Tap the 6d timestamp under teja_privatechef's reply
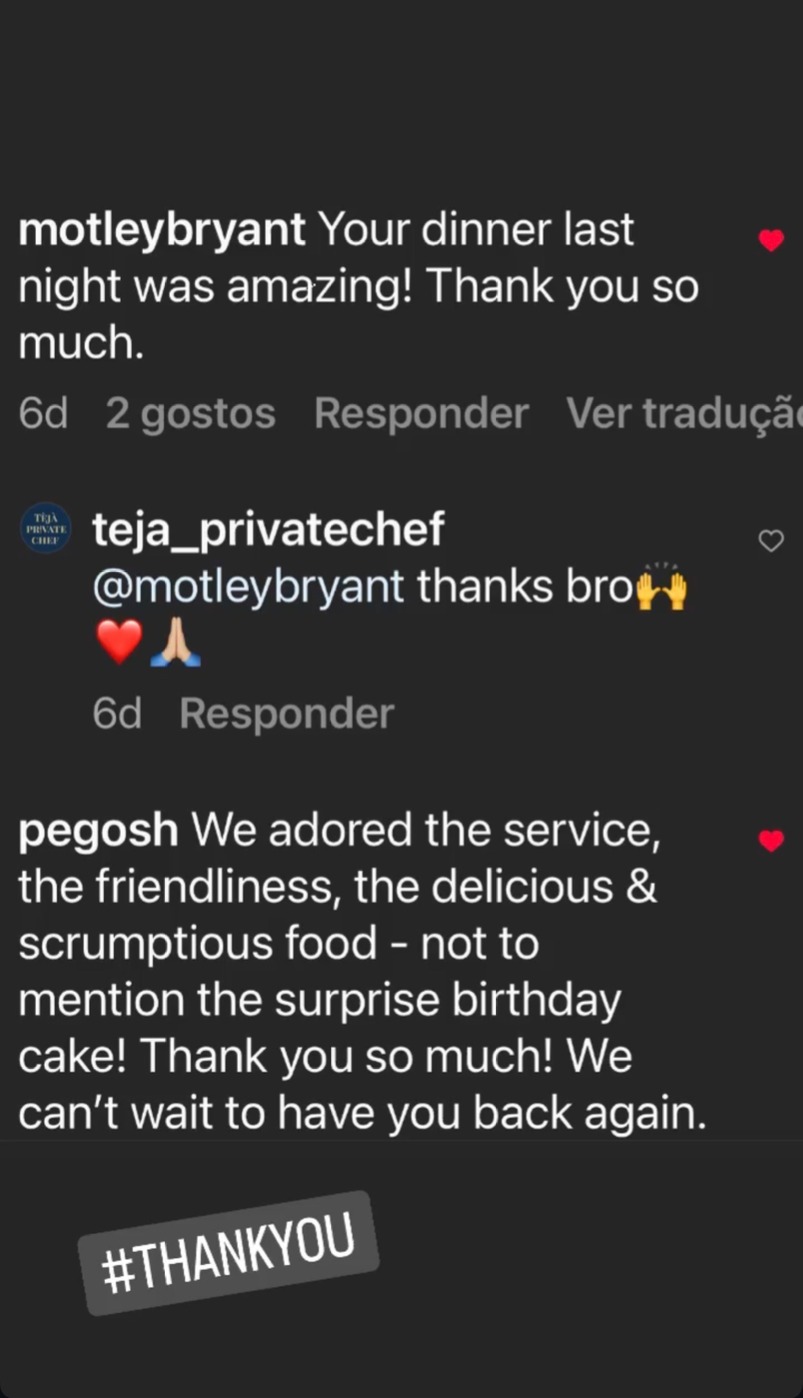Screen dimensions: 803x1398 tap(116, 713)
